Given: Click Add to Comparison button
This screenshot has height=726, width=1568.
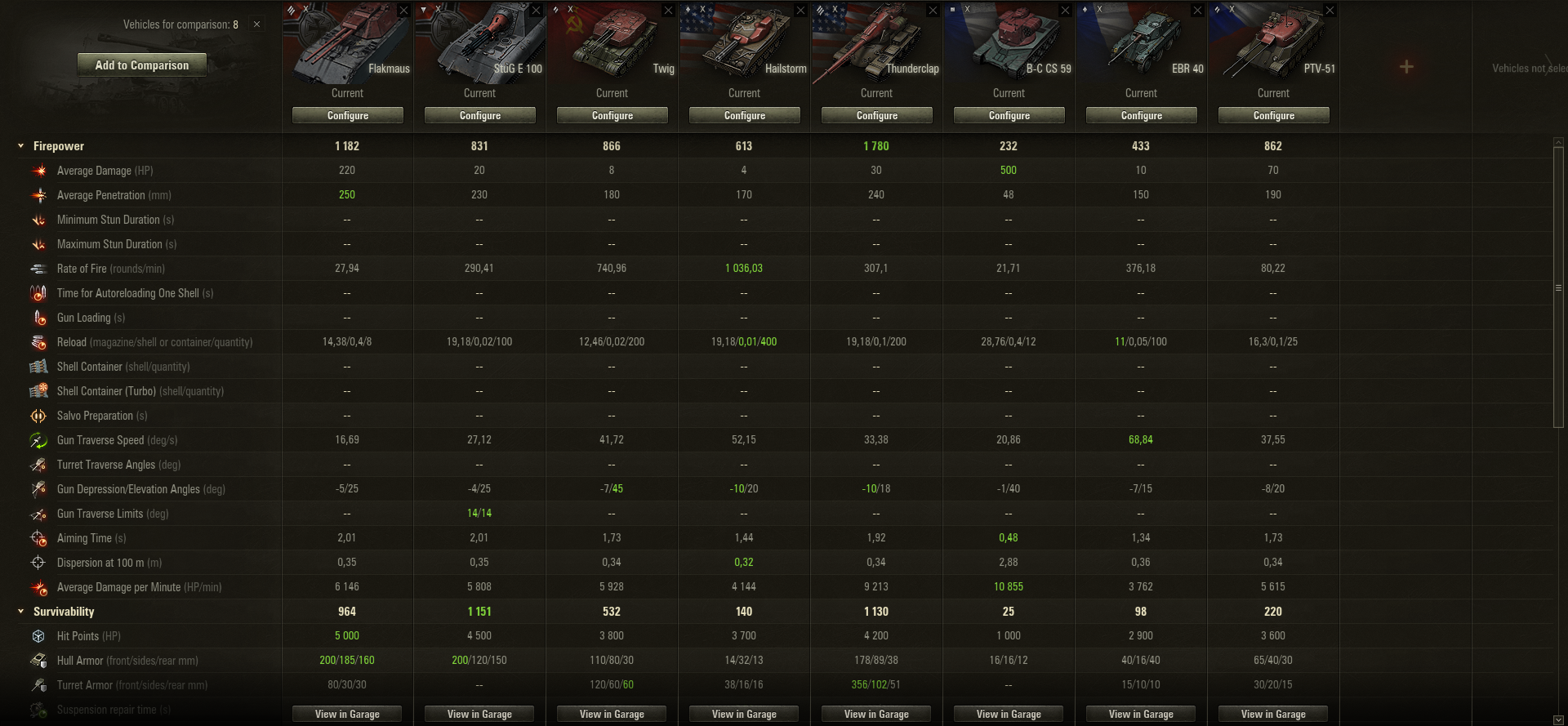Looking at the screenshot, I should [142, 65].
